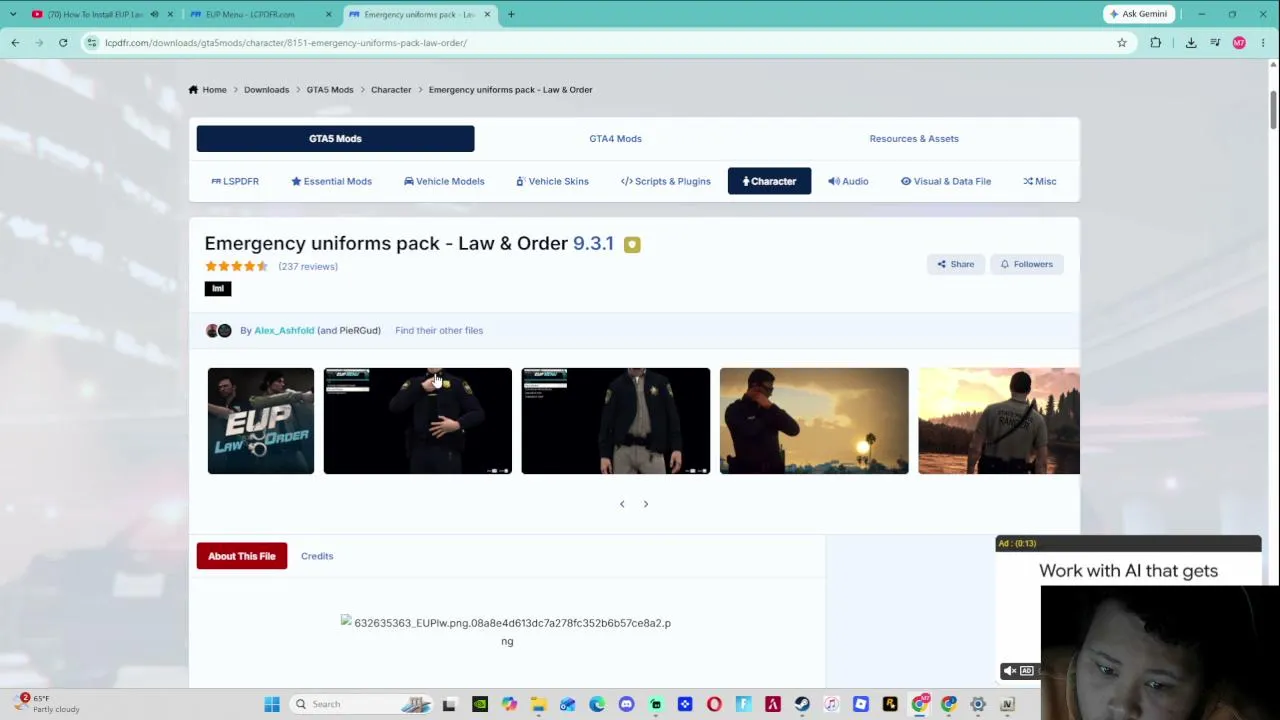Click the Home breadcrumb house icon
Viewport: 1280px width, 720px height.
click(x=193, y=90)
